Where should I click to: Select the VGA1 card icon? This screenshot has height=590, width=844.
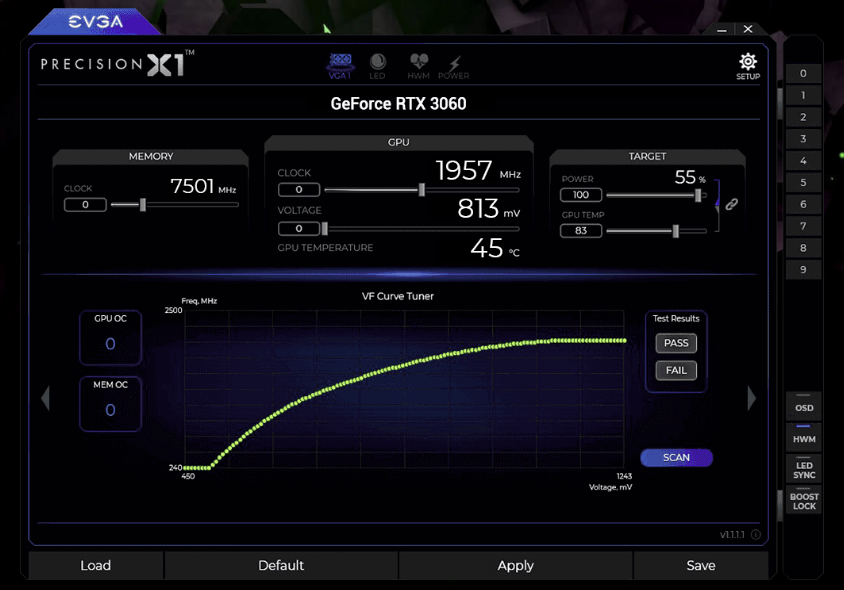click(x=340, y=65)
